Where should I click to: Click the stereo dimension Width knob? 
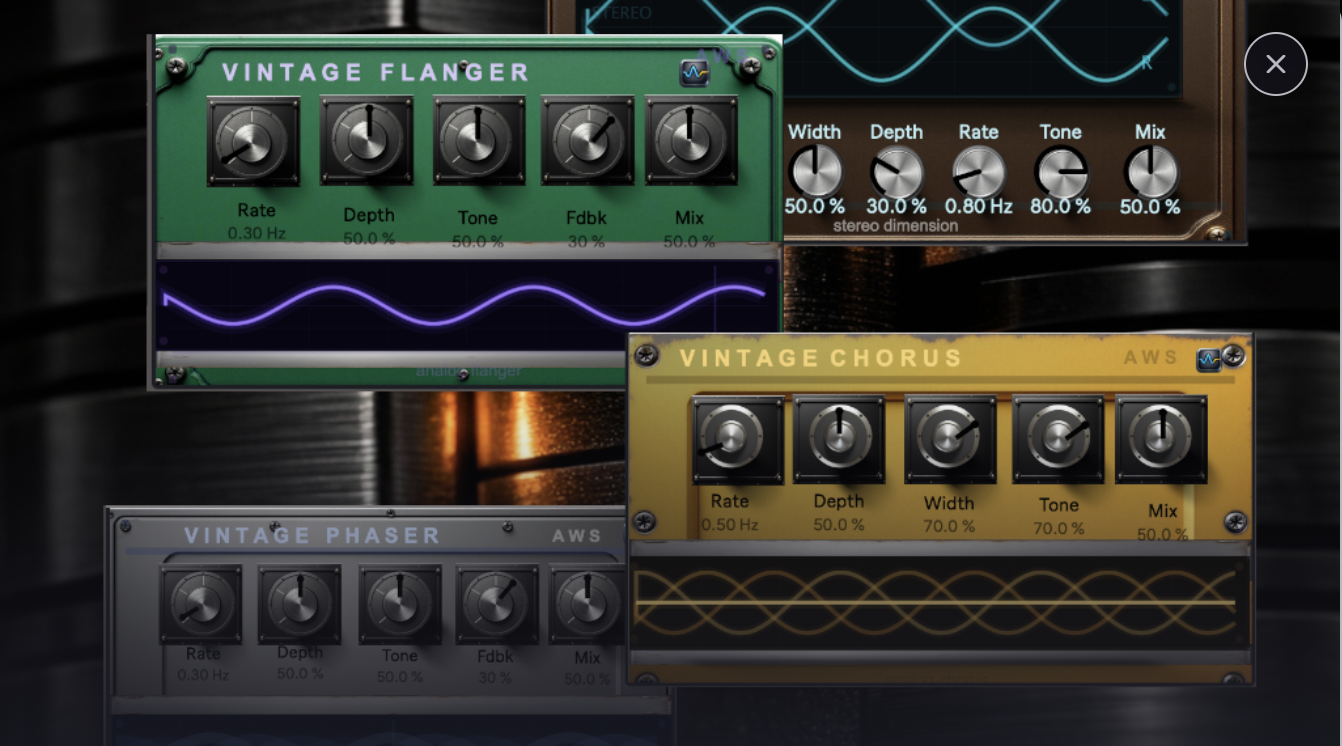[x=815, y=171]
